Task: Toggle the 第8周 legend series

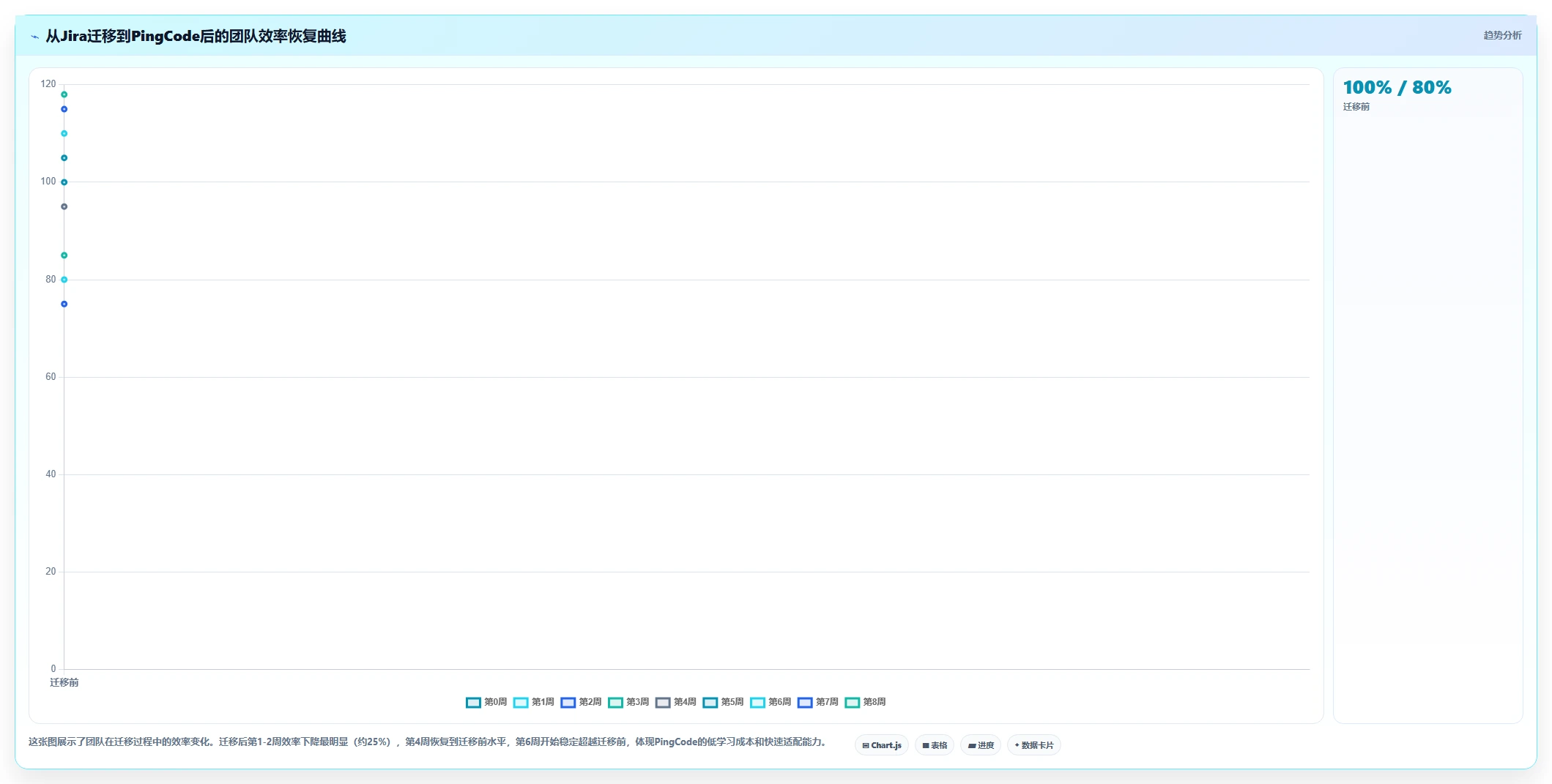Action: (866, 702)
